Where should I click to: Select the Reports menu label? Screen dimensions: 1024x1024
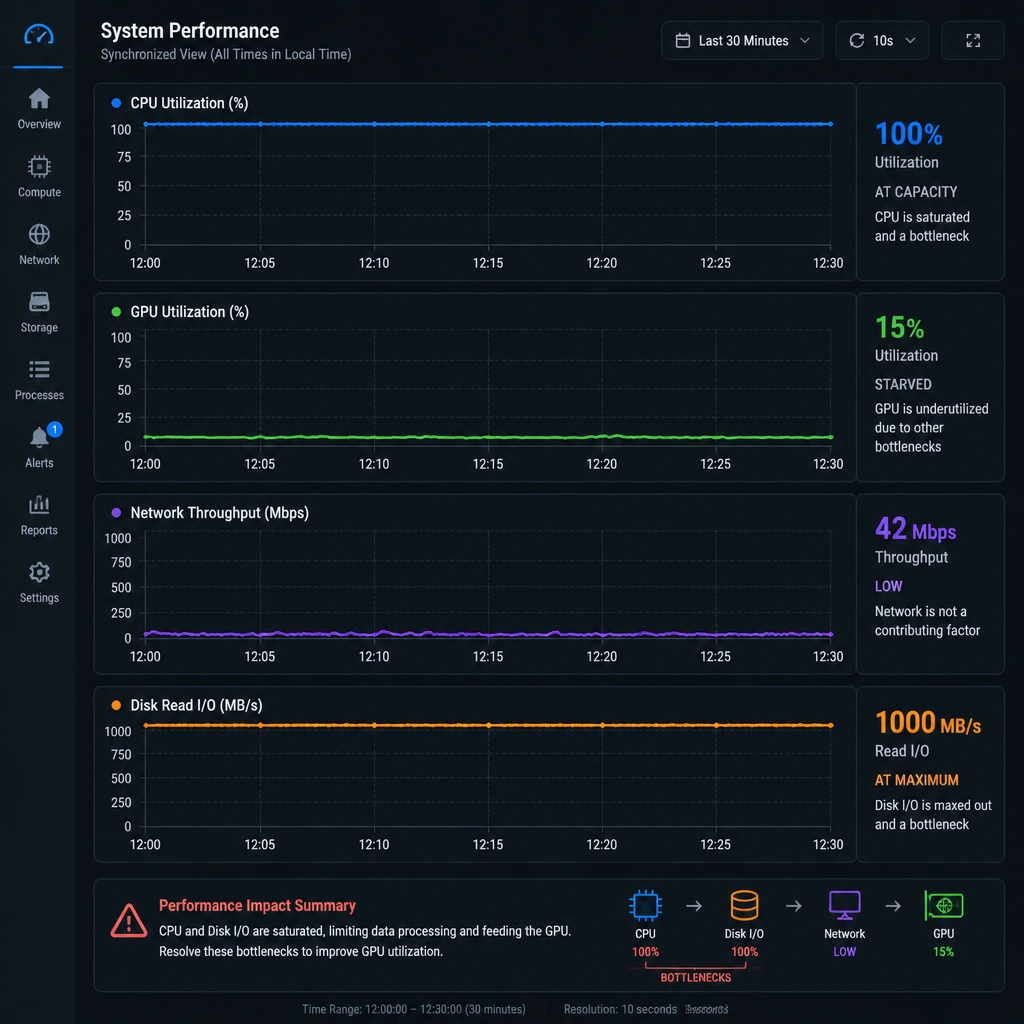39,530
